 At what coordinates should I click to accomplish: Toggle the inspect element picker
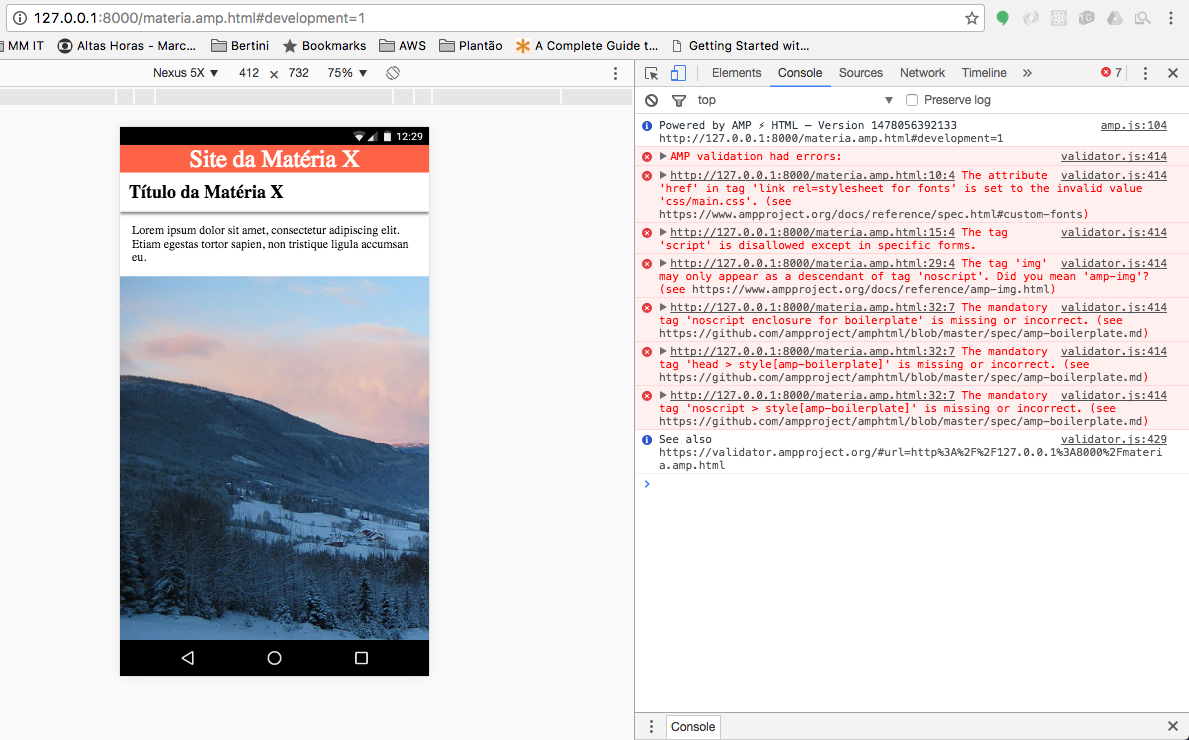coord(651,73)
